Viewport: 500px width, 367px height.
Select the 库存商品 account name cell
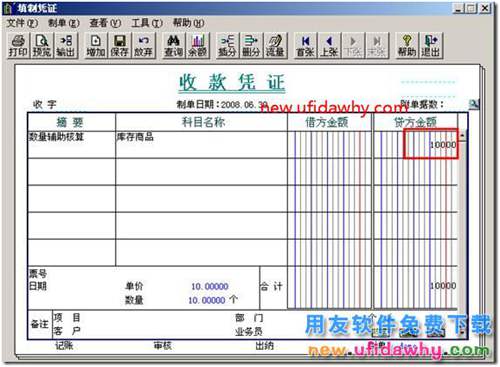(x=201, y=145)
